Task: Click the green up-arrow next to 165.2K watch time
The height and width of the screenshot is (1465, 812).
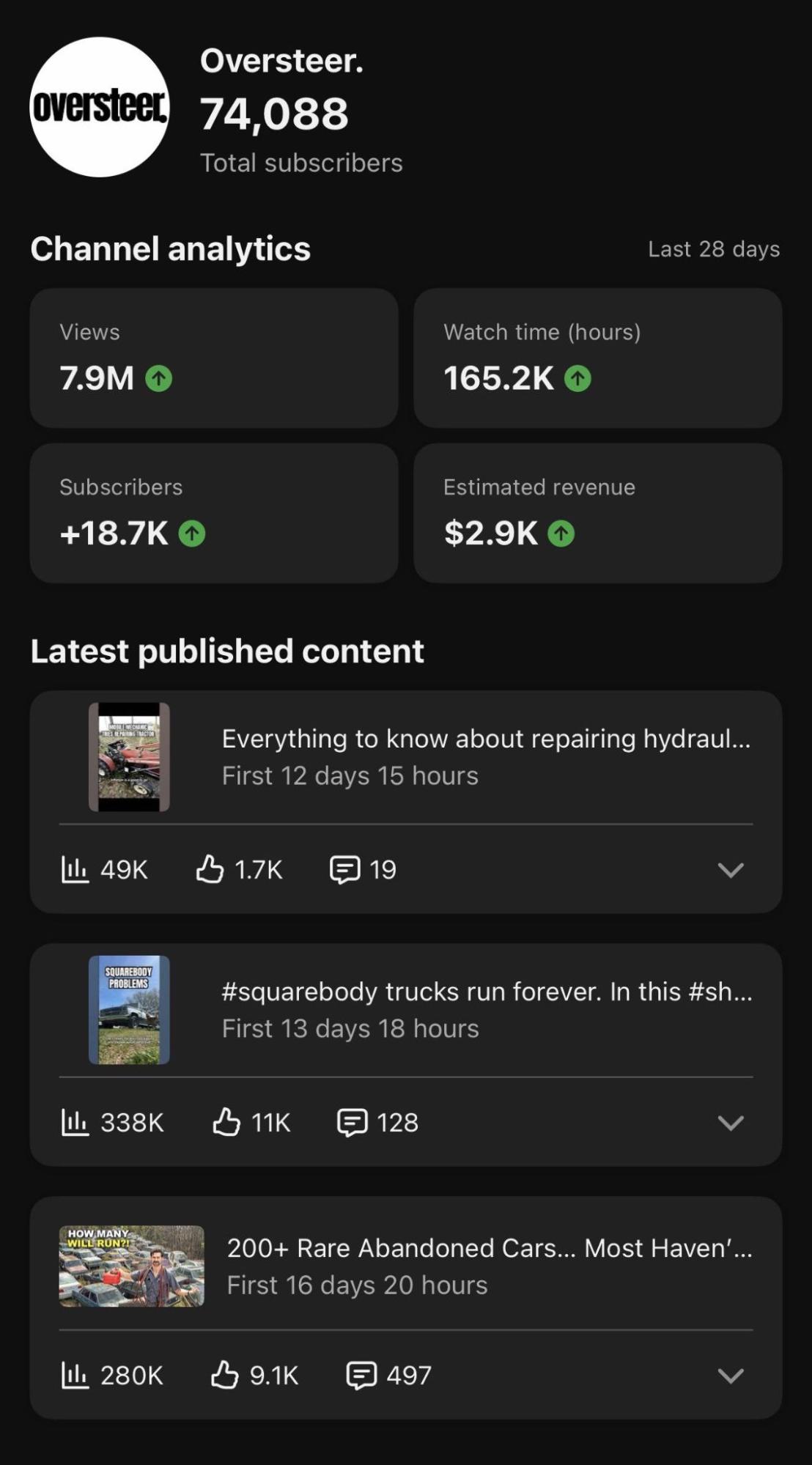Action: [x=577, y=379]
